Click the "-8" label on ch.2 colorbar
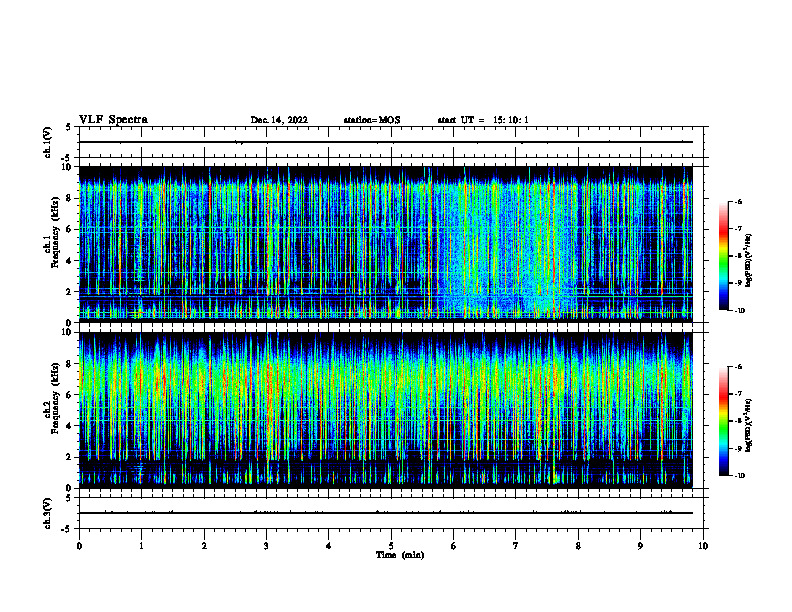This screenshot has height=612, width=792. (x=737, y=422)
